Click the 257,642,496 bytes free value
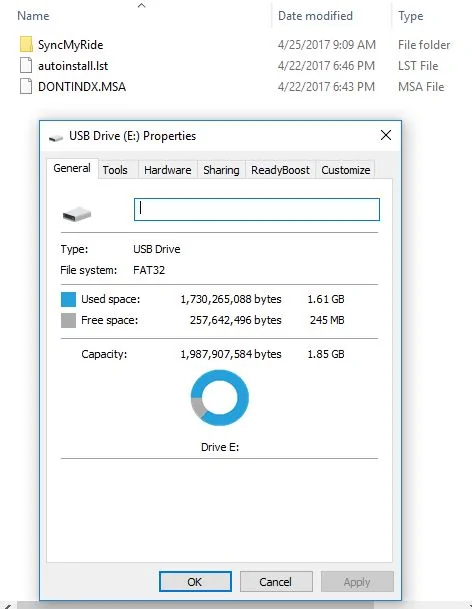Viewport: 472px width, 609px height. point(235,320)
